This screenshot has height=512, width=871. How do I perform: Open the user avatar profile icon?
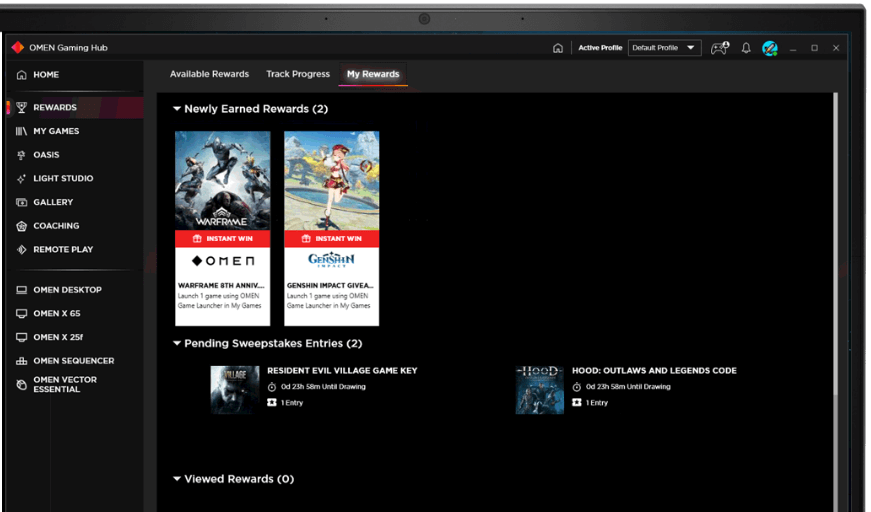770,48
